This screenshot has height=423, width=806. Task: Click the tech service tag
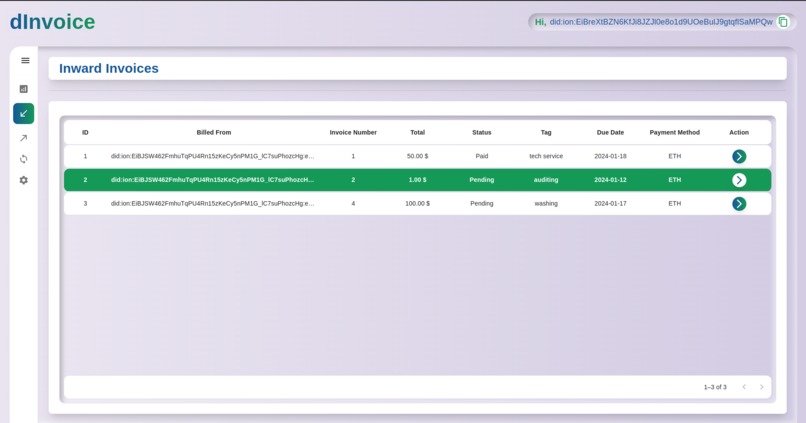[x=546, y=156]
